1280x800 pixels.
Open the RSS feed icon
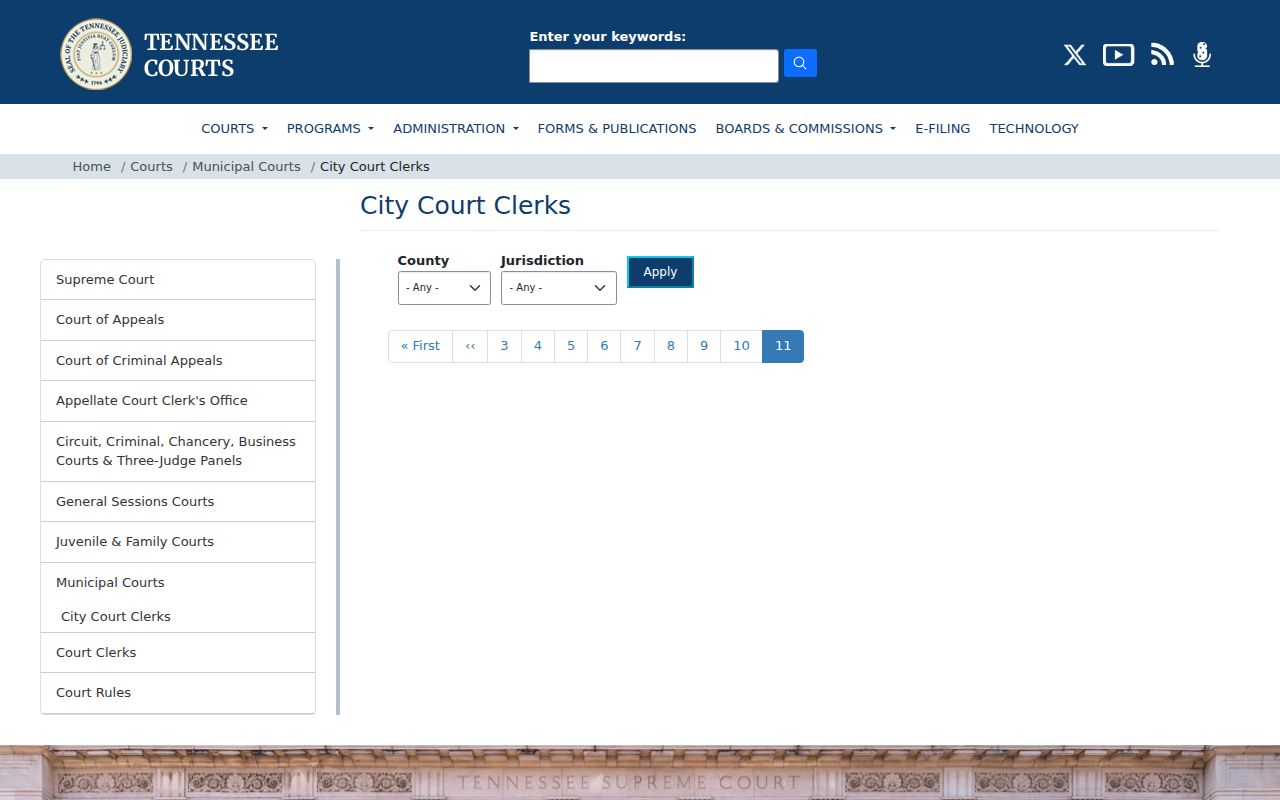coord(1162,55)
